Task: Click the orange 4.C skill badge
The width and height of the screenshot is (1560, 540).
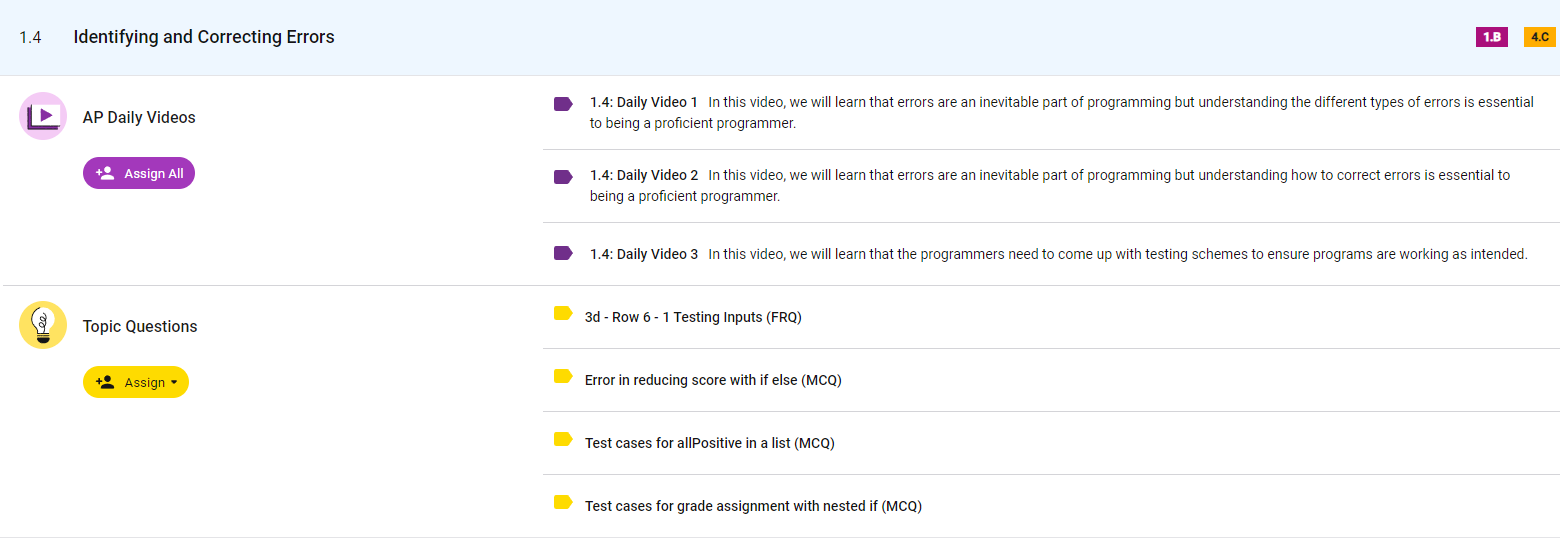Action: click(x=1539, y=37)
